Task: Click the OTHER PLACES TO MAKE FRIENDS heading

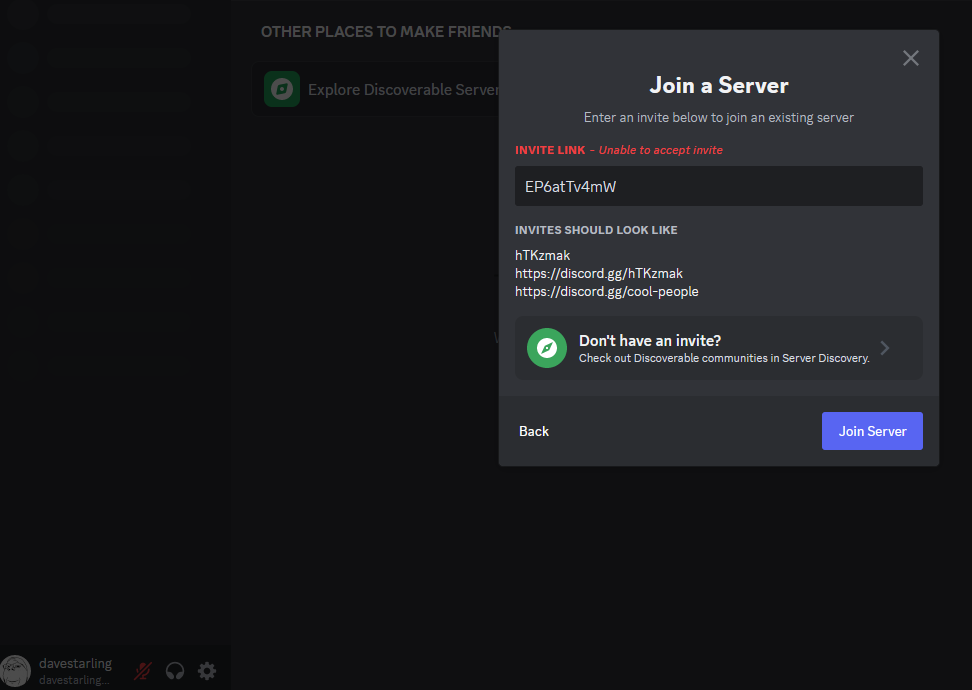Action: click(x=386, y=32)
